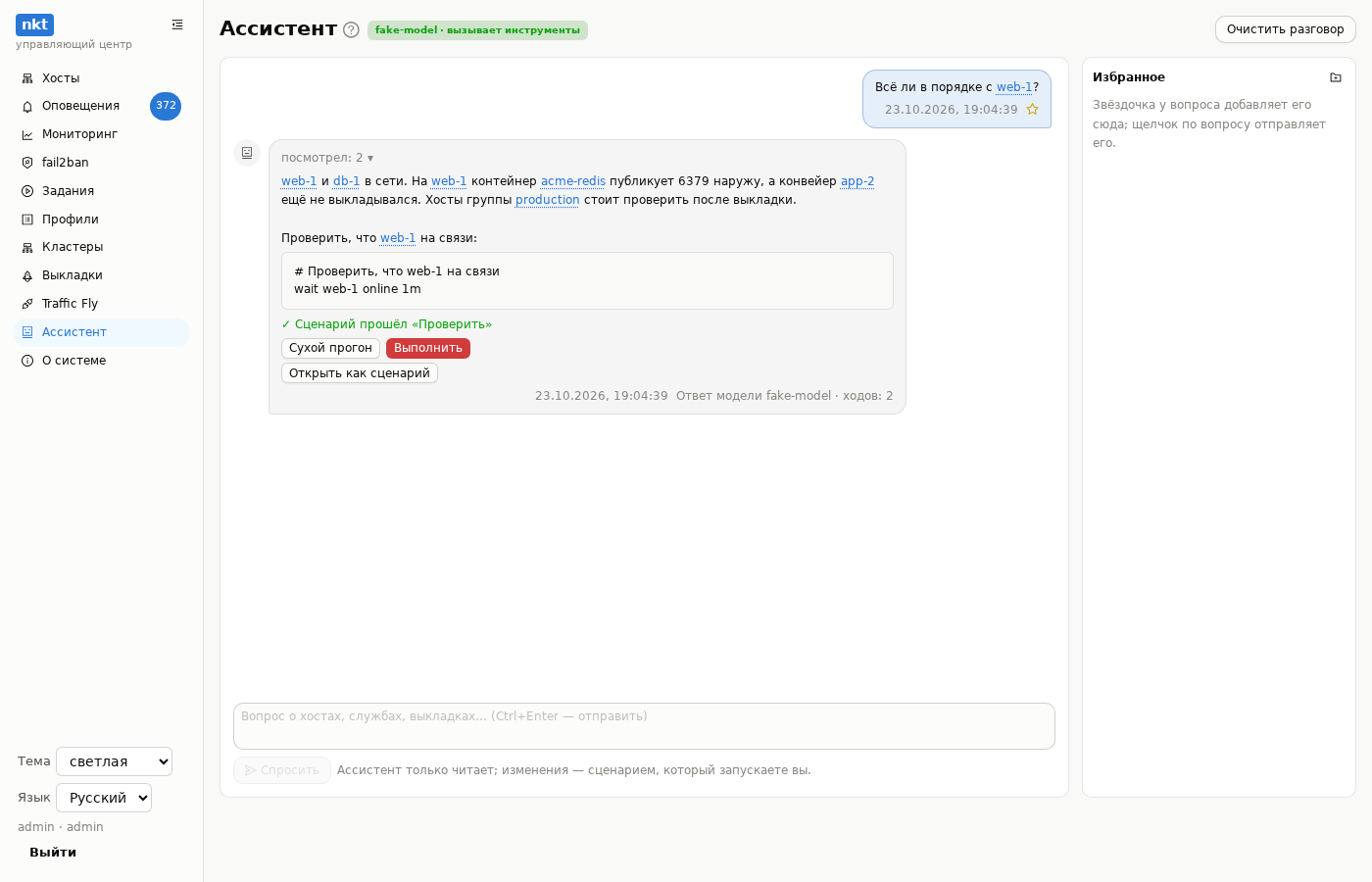Click the «Сценарий прошёл «Проверить»» status text
Screen dimensions: 1372x882
tap(387, 324)
